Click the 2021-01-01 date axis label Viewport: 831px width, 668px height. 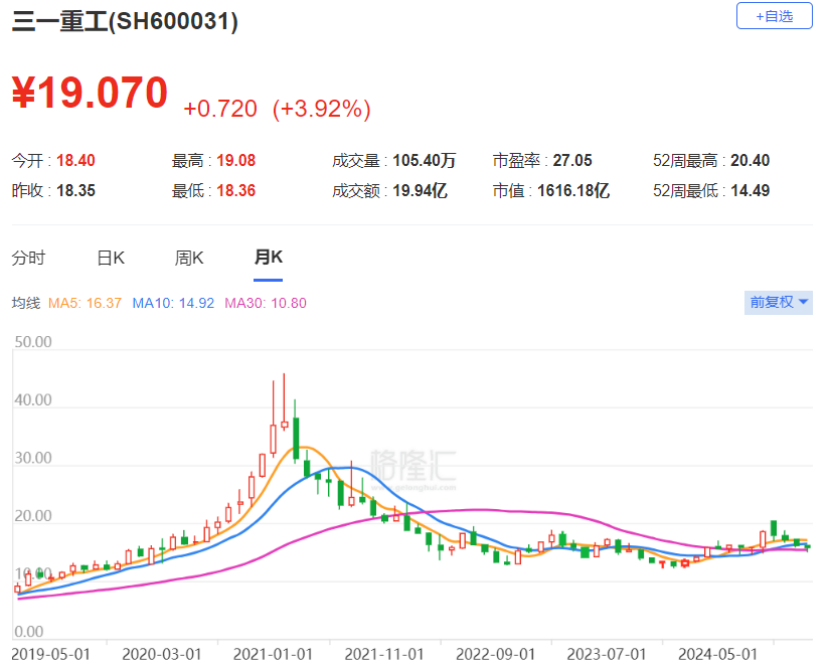[273, 654]
